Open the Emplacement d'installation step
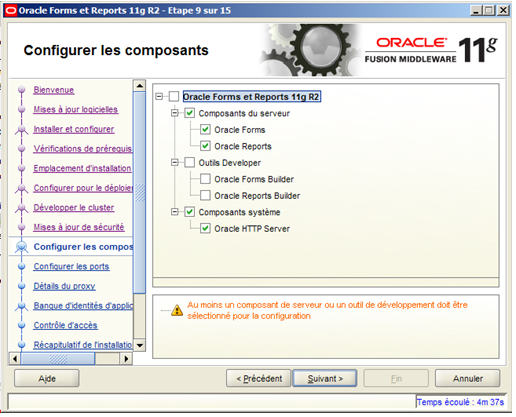Viewport: 516px width, 417px height. pos(82,168)
